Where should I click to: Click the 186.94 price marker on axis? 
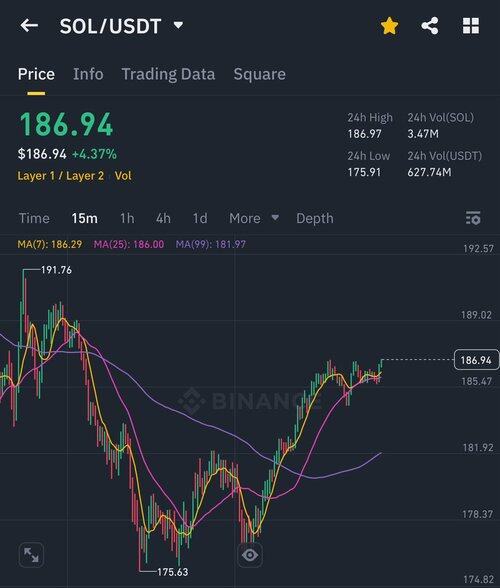pos(476,360)
